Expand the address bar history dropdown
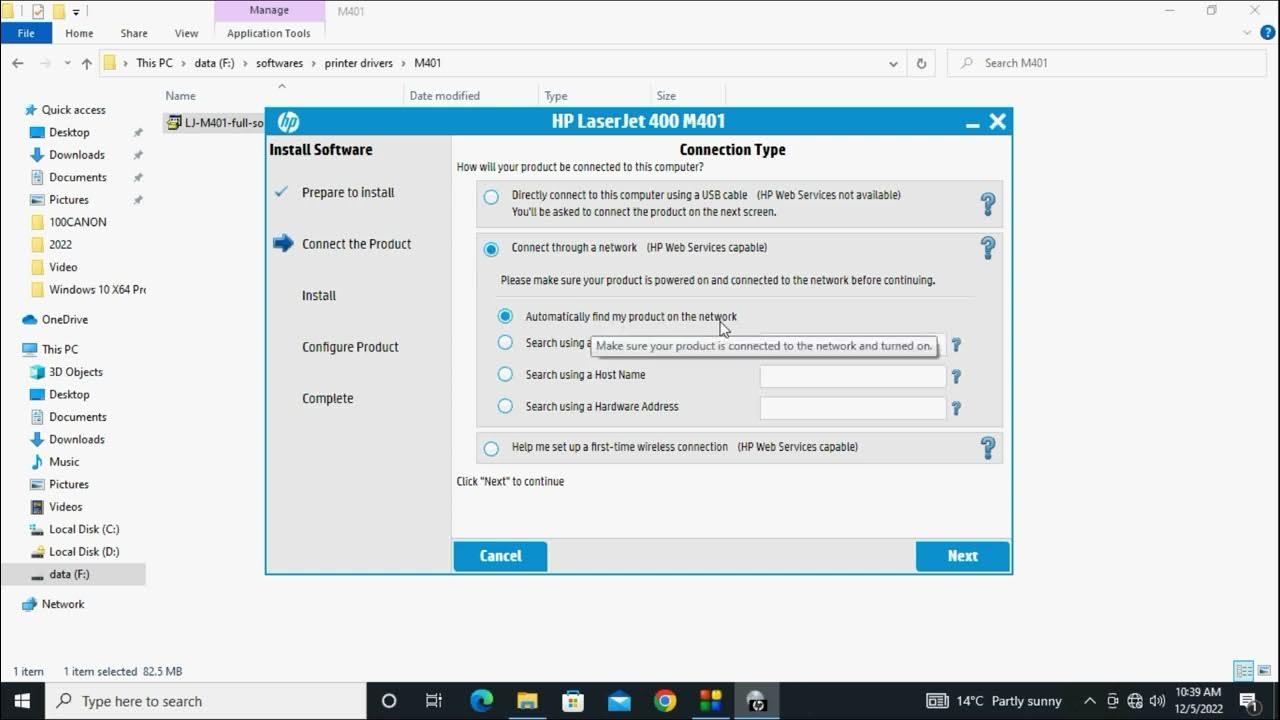The image size is (1280, 720). [x=893, y=63]
